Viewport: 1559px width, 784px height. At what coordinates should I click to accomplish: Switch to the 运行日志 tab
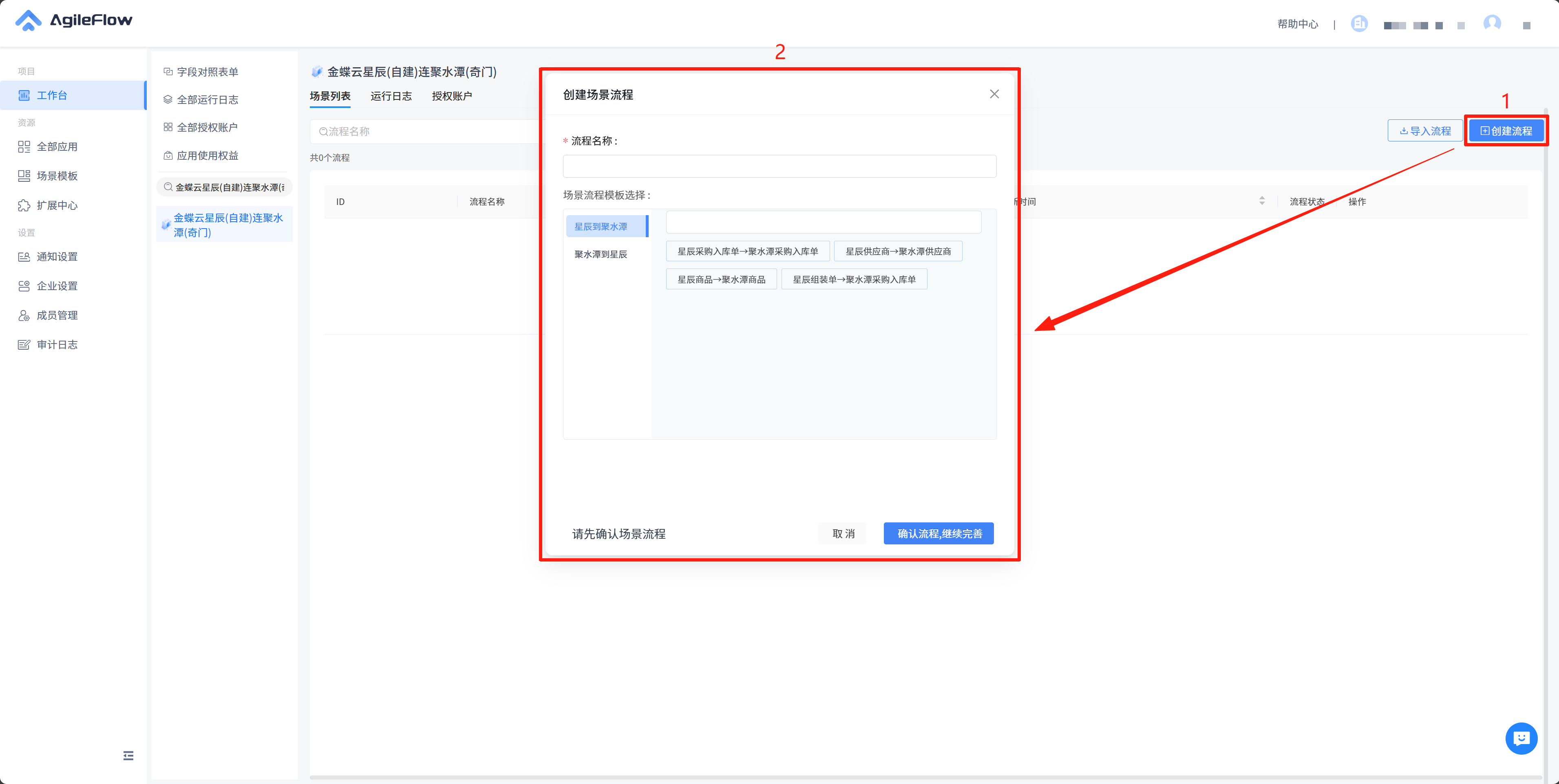point(391,96)
